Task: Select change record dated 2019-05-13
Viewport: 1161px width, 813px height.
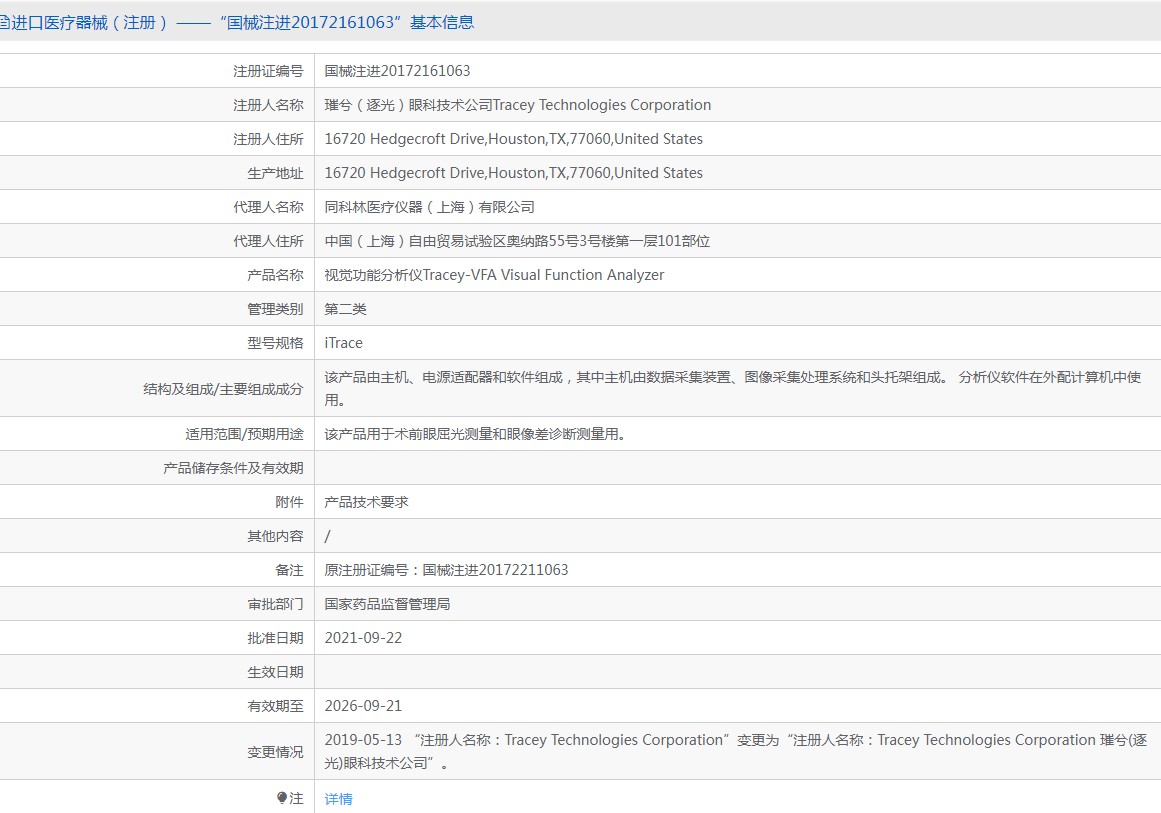Action: (736, 751)
